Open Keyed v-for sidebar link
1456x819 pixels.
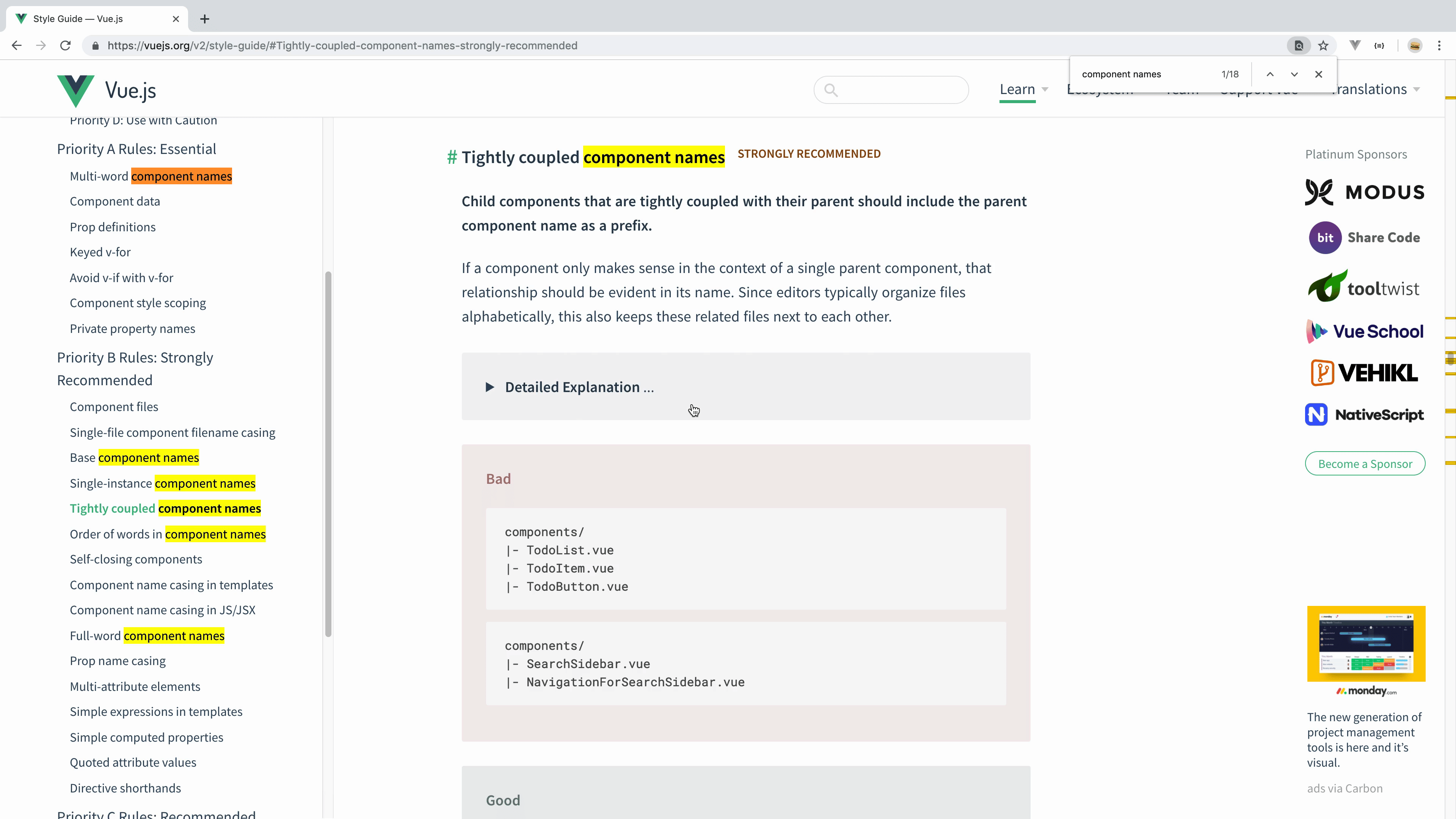coord(100,252)
